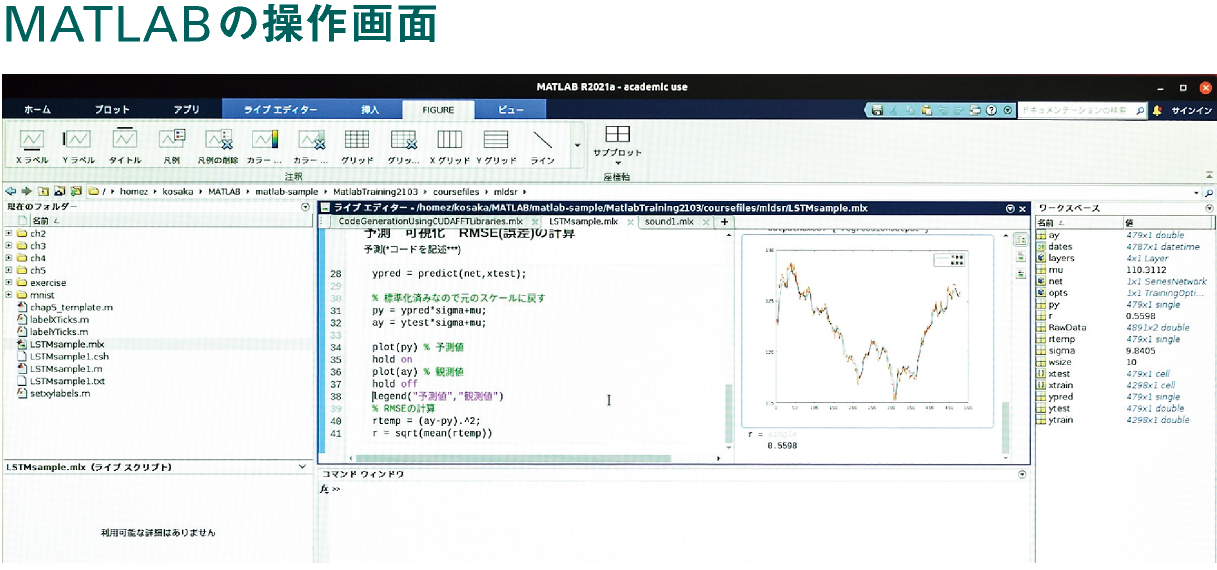This screenshot has width=1217, height=570.
Task: Collapse the LSTMsample.mlx details panel chevron
Action: (x=303, y=467)
